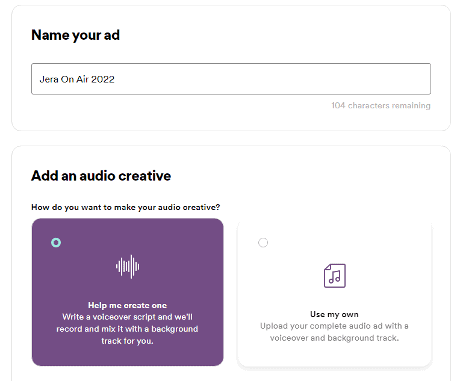This screenshot has height=381, width=454.
Task: Click the 'Use my own' title text
Action: (x=334, y=314)
